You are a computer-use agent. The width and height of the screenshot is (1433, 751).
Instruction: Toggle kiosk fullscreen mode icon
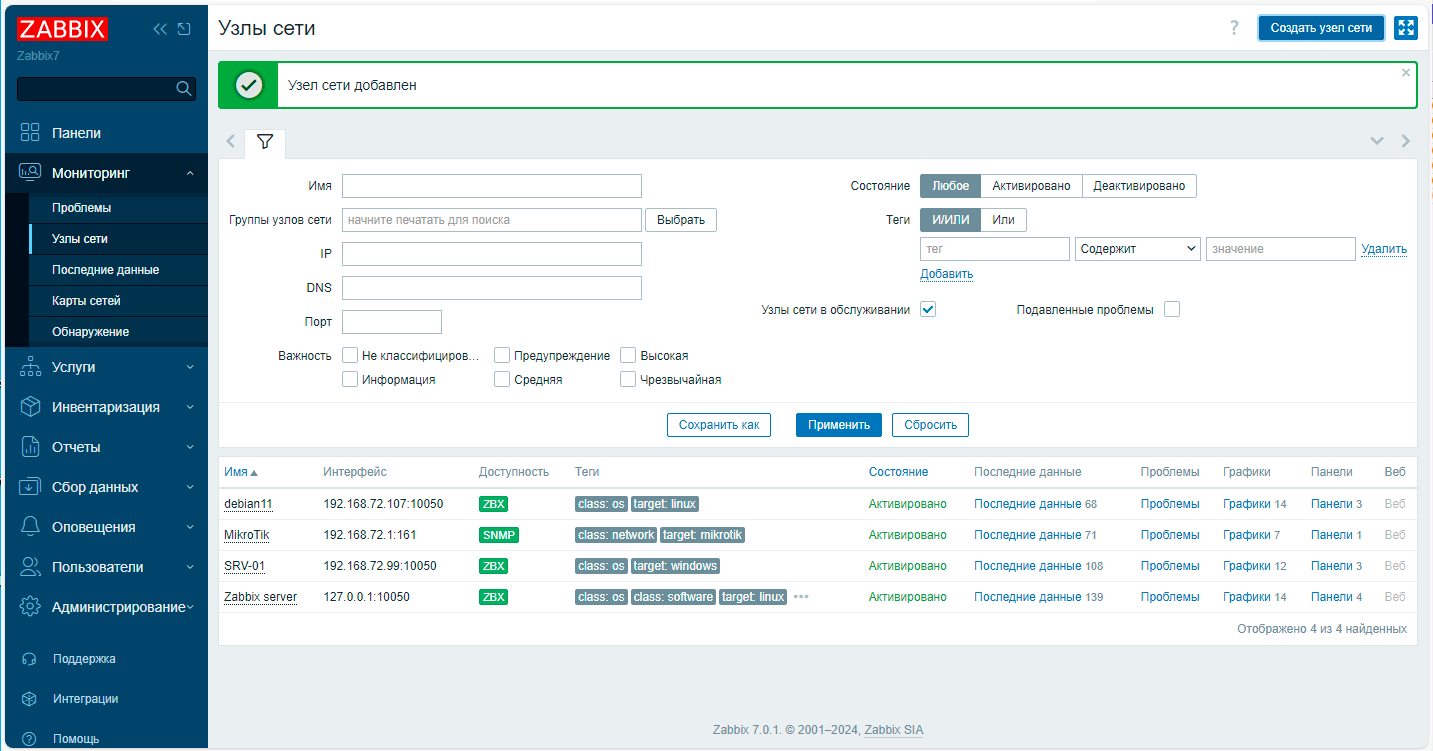click(x=1405, y=28)
